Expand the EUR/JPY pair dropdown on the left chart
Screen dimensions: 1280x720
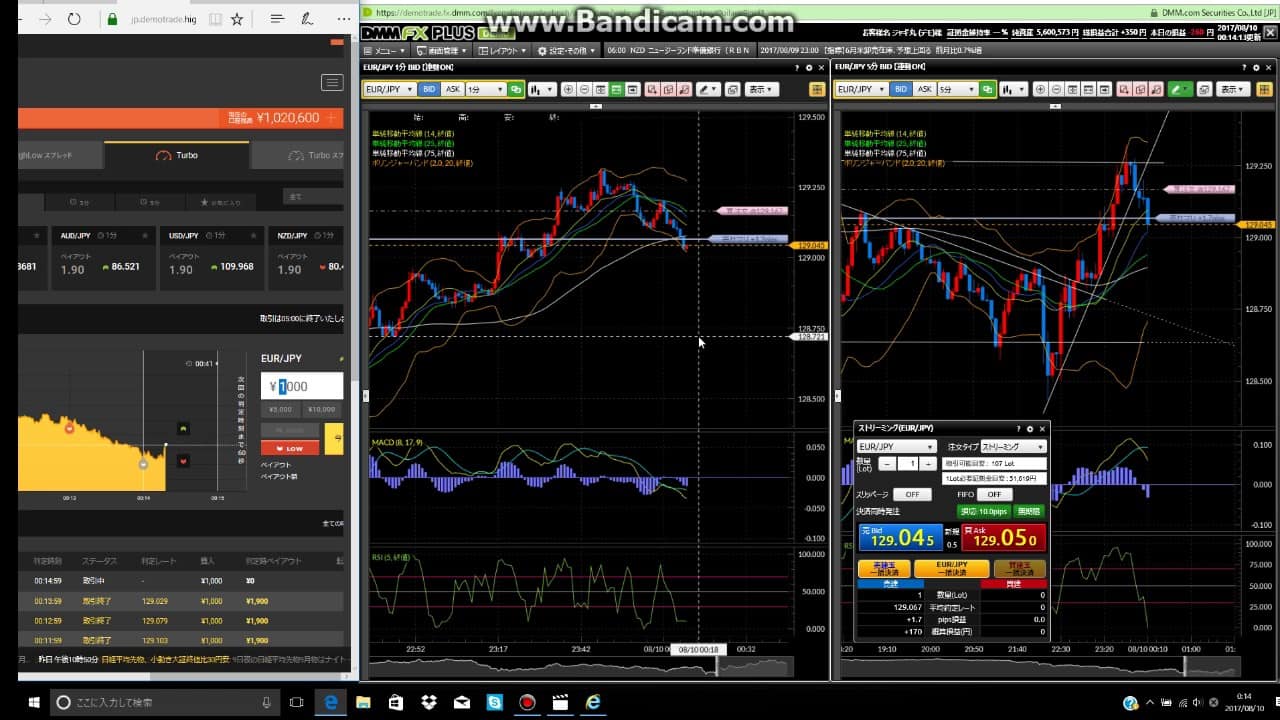click(389, 89)
